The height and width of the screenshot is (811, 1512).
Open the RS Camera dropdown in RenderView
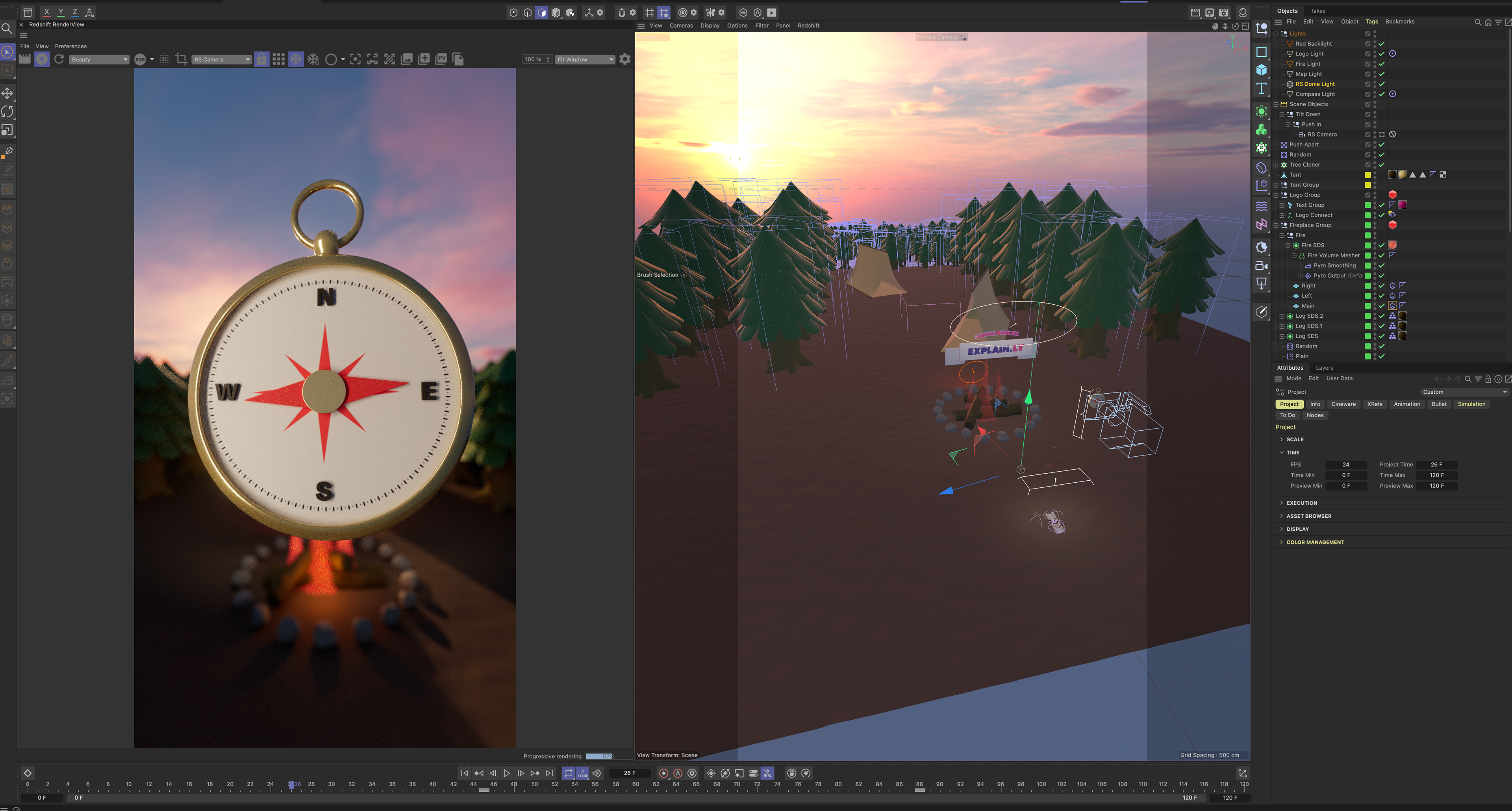click(x=221, y=59)
